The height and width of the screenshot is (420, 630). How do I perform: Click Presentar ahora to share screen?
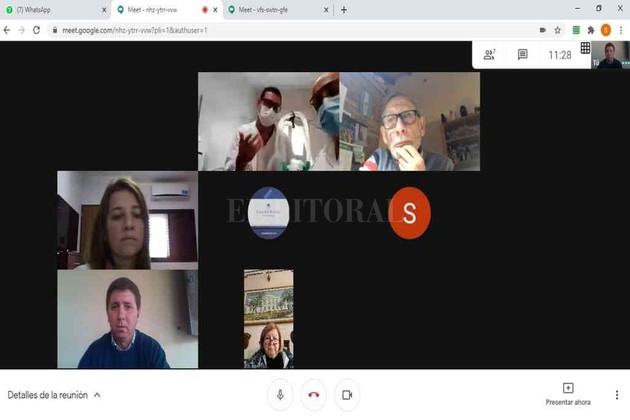tap(567, 394)
